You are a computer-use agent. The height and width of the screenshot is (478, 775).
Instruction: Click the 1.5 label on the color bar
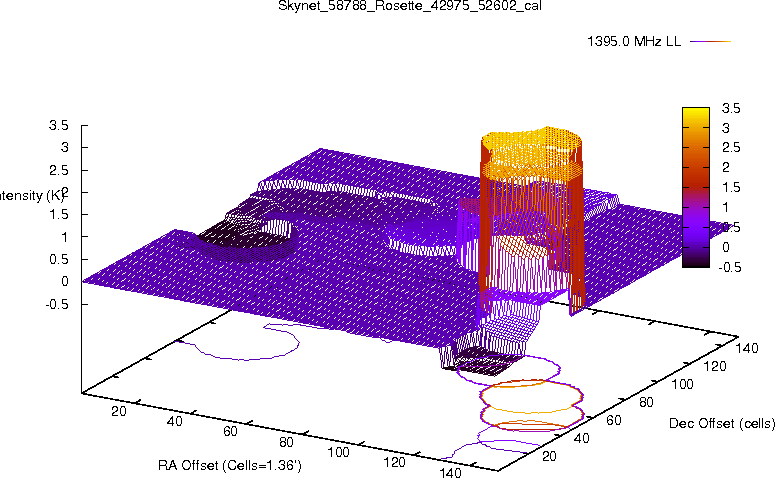pyautogui.click(x=731, y=187)
